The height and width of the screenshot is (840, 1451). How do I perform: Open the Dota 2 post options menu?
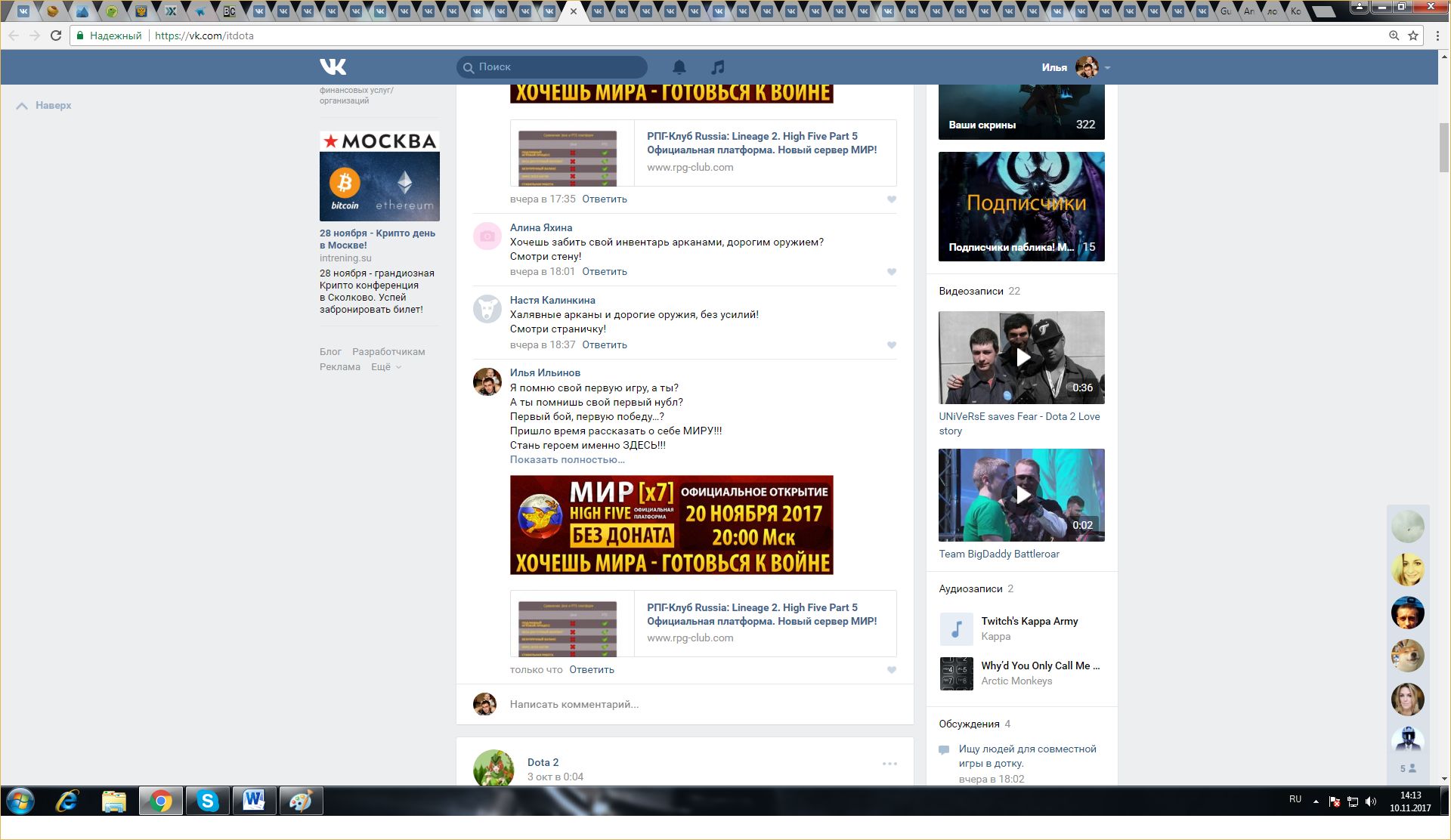click(x=889, y=764)
